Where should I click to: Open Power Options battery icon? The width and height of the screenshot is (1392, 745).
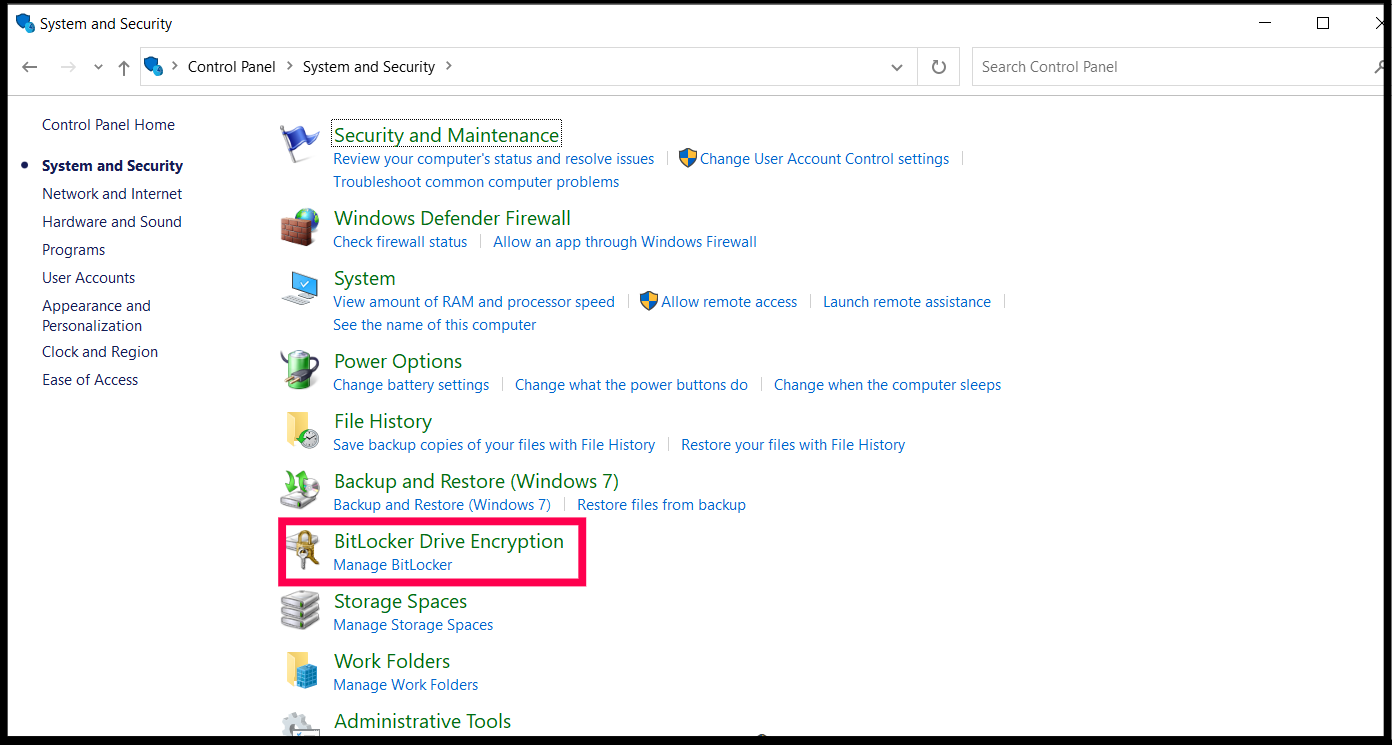coord(299,371)
